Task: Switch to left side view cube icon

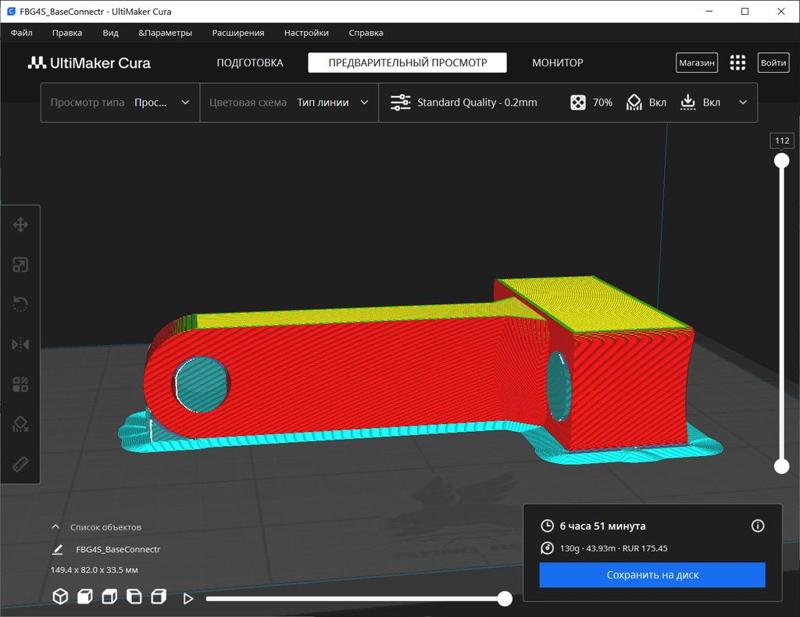Action: point(134,597)
